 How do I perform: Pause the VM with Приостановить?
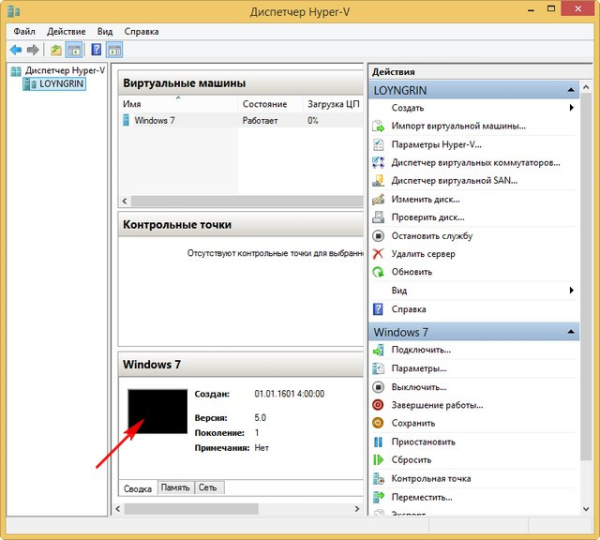pyautogui.click(x=423, y=441)
